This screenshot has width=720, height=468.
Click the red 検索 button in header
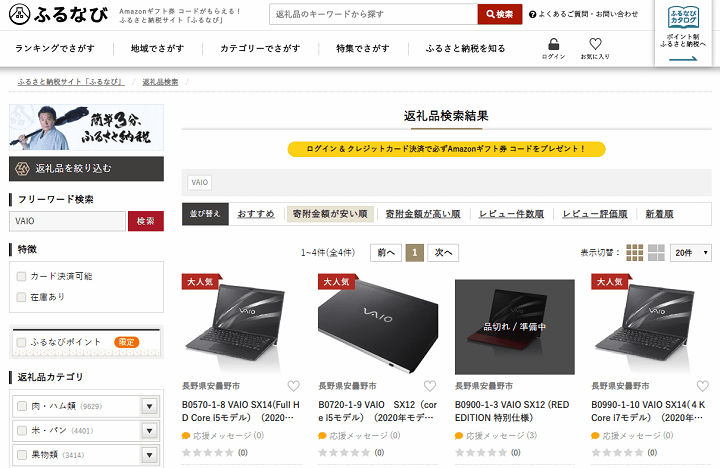[500, 14]
